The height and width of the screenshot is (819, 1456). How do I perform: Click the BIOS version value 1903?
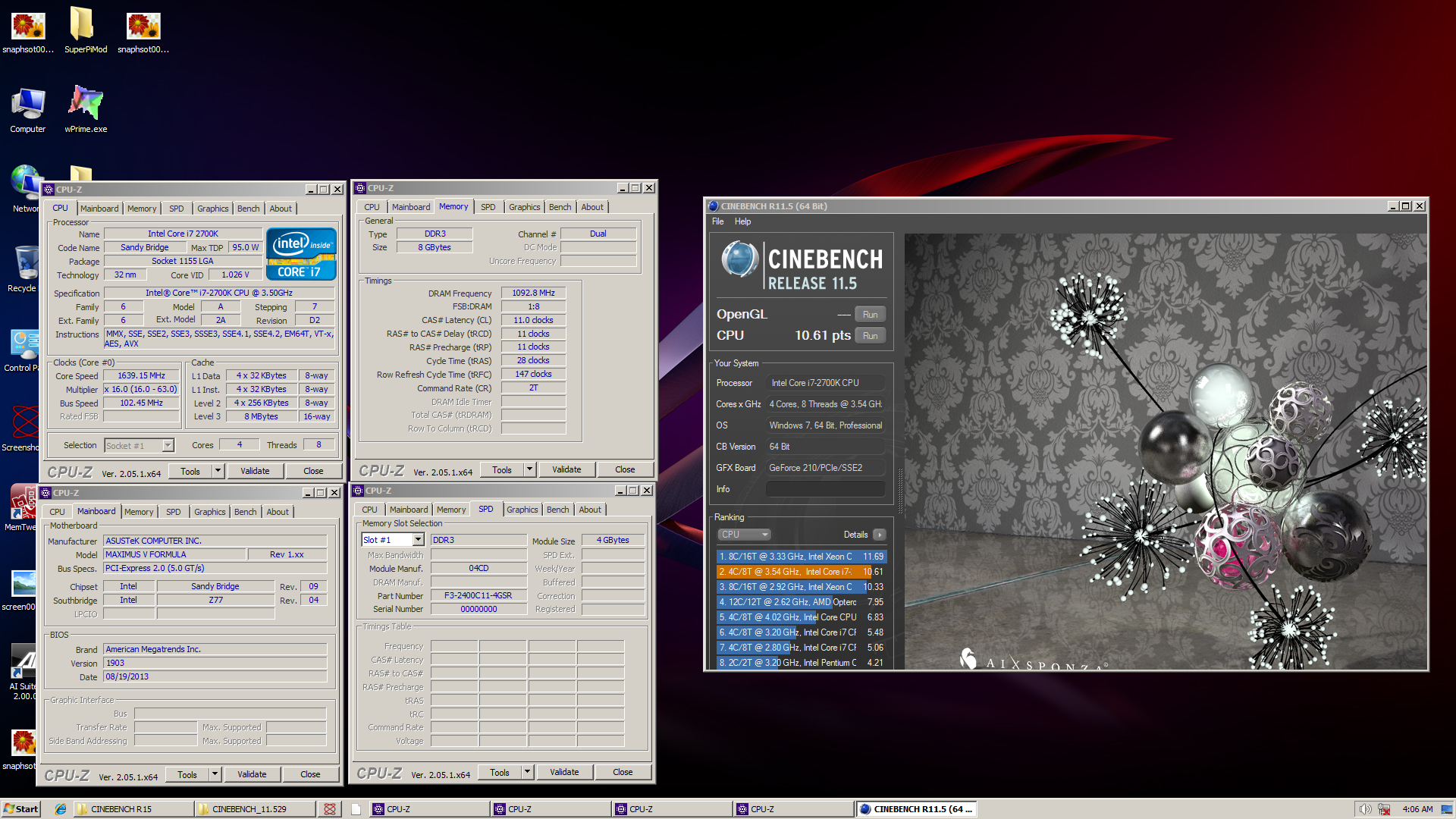[215, 664]
